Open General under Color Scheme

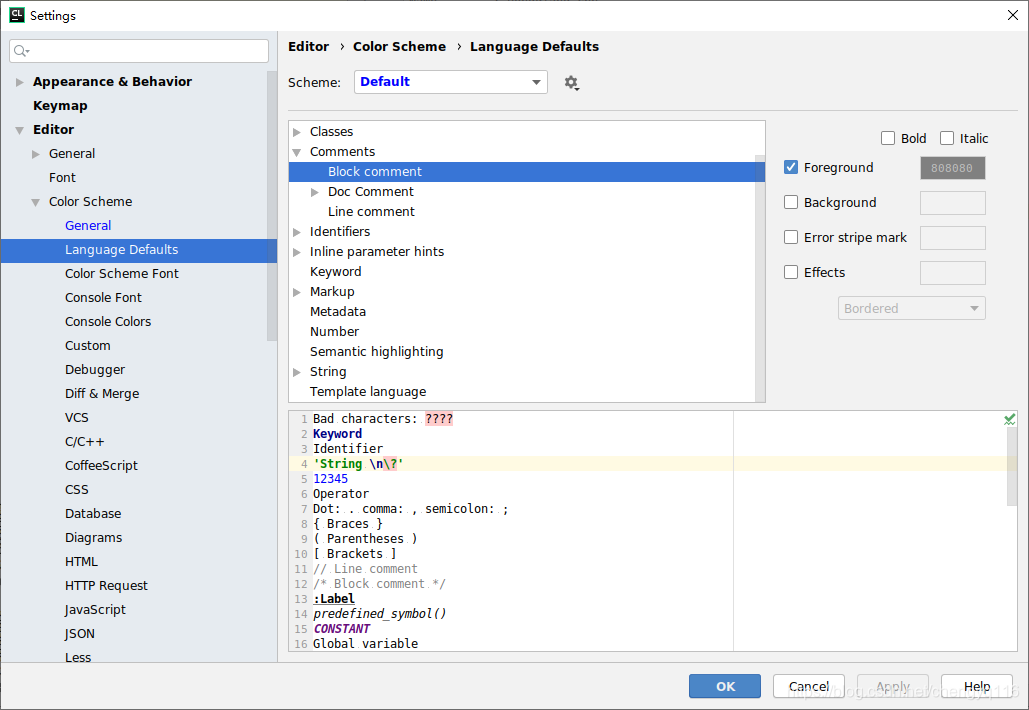click(88, 226)
